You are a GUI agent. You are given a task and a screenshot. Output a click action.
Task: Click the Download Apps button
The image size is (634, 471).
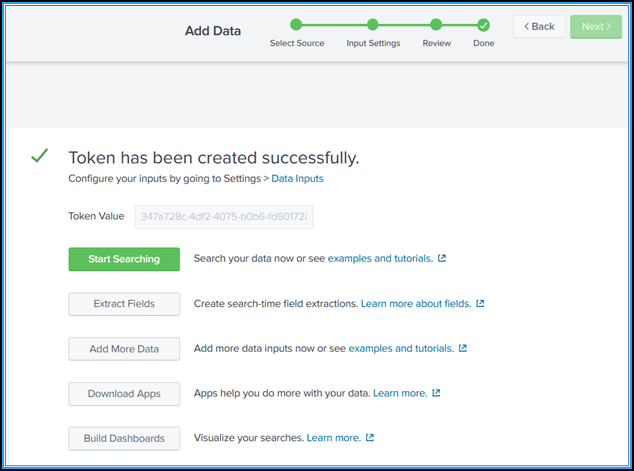click(124, 394)
